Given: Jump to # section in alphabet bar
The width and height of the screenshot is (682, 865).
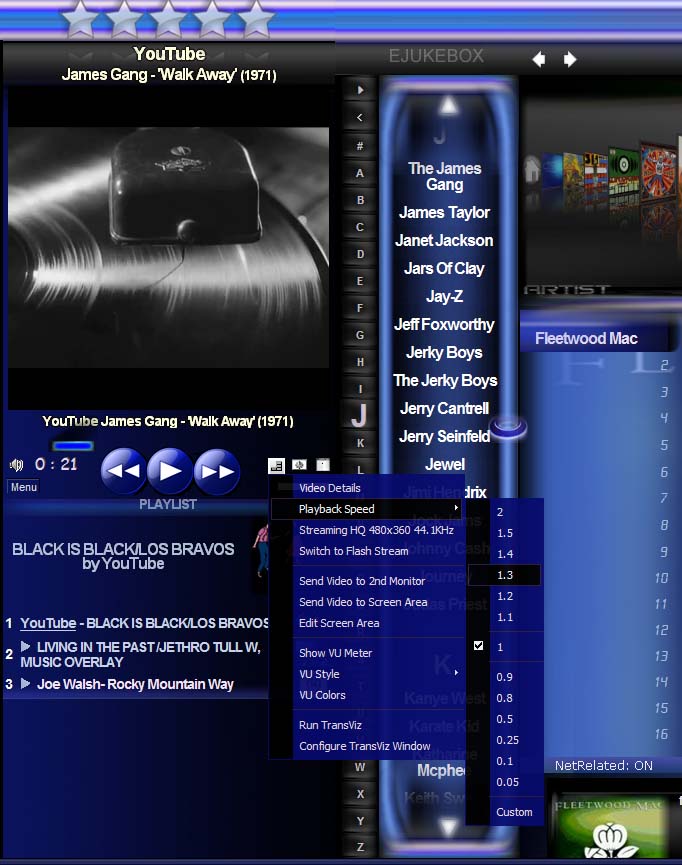Looking at the screenshot, I should pos(360,146).
